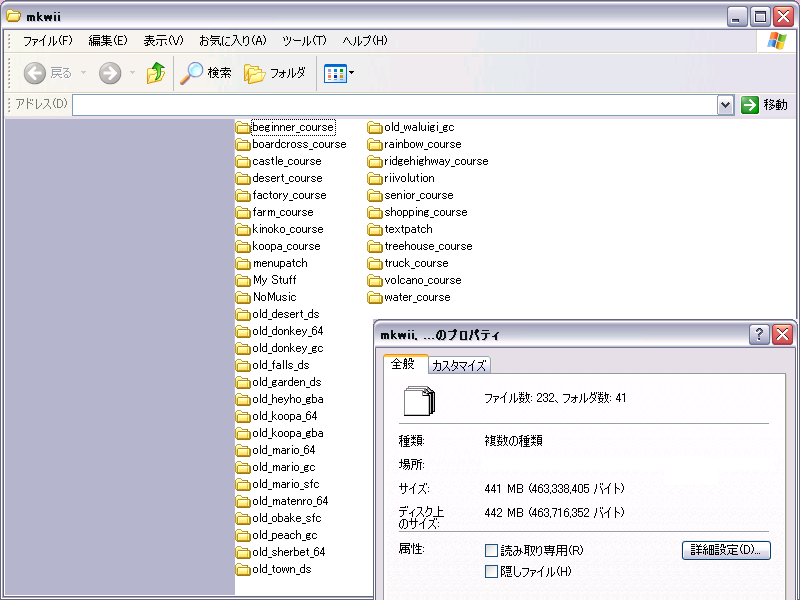Image resolution: width=800 pixels, height=600 pixels.
Task: Open the ファイル(F) menu
Action: point(47,41)
